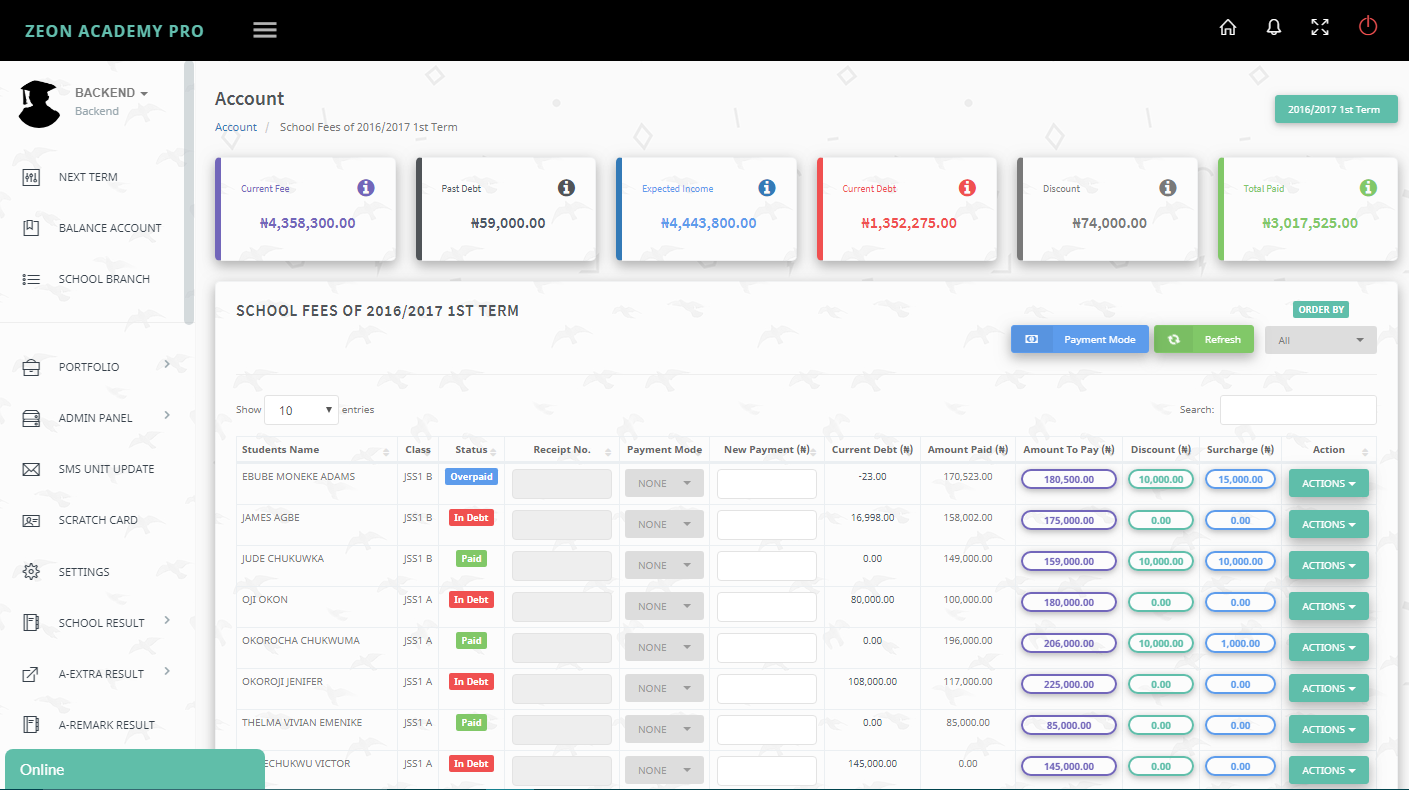Viewport: 1409px width, 790px height.
Task: Click the home icon in top bar
Action: pyautogui.click(x=1228, y=28)
